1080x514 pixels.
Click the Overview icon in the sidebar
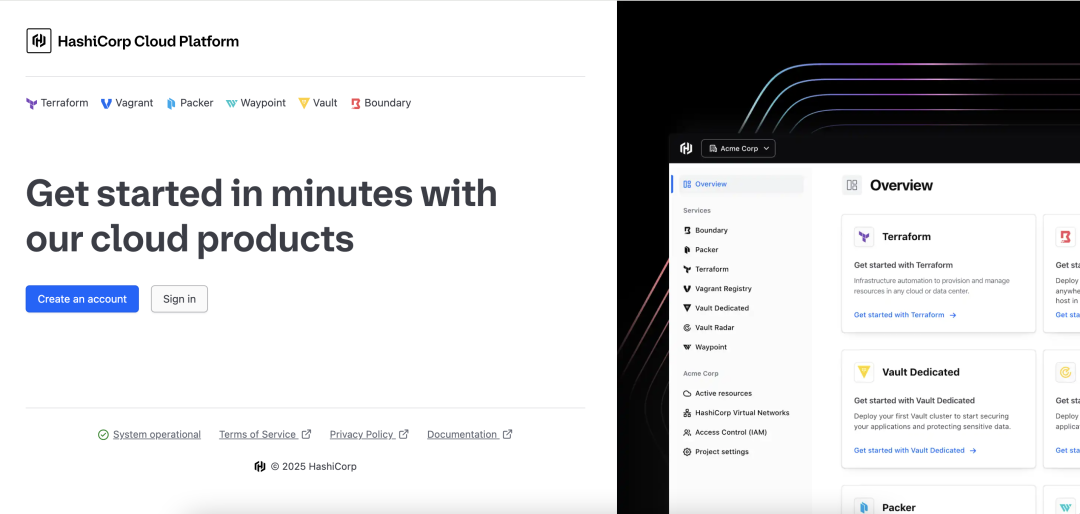pos(687,185)
